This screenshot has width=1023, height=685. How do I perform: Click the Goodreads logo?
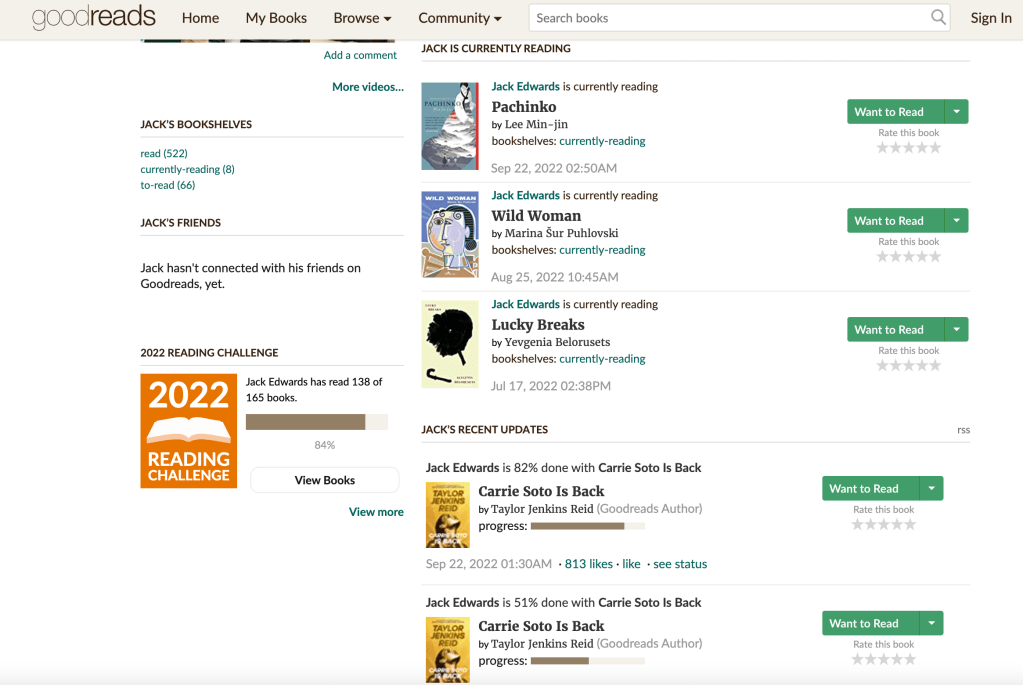point(93,17)
